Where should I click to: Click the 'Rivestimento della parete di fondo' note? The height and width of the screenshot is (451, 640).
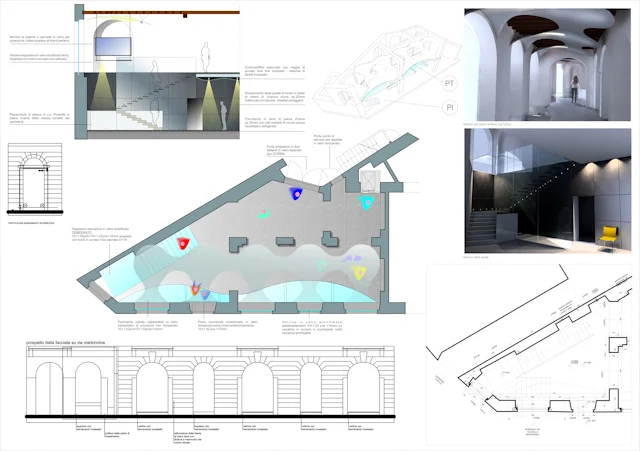click(275, 97)
